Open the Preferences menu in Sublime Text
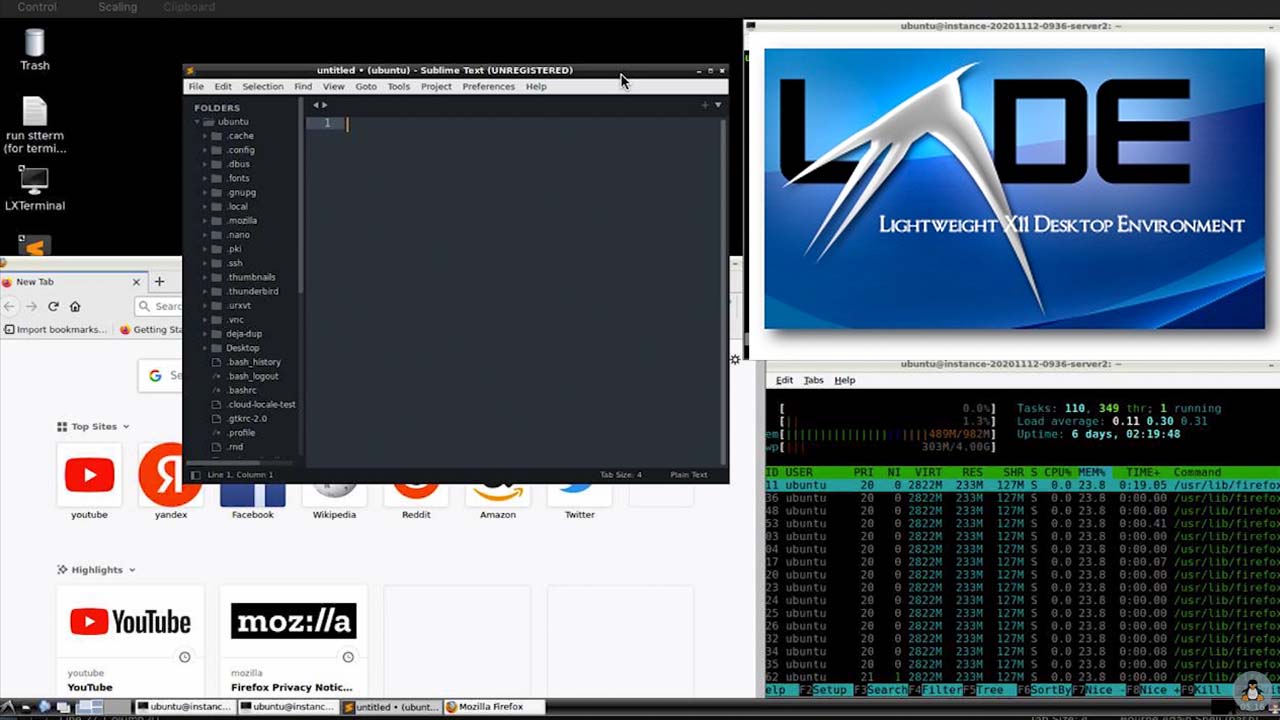Image resolution: width=1280 pixels, height=720 pixels. pos(488,87)
